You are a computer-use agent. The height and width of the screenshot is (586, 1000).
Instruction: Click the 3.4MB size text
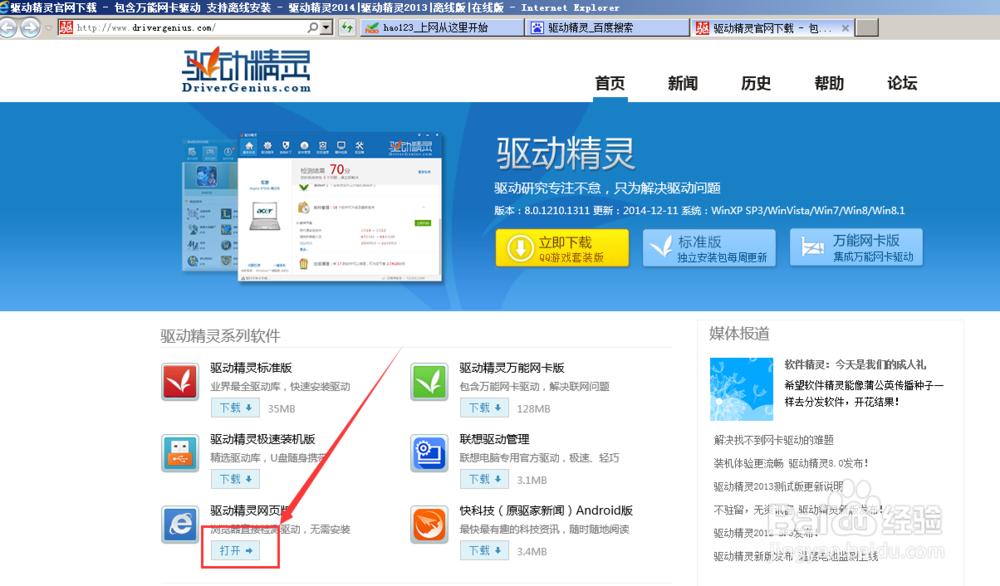coord(532,552)
